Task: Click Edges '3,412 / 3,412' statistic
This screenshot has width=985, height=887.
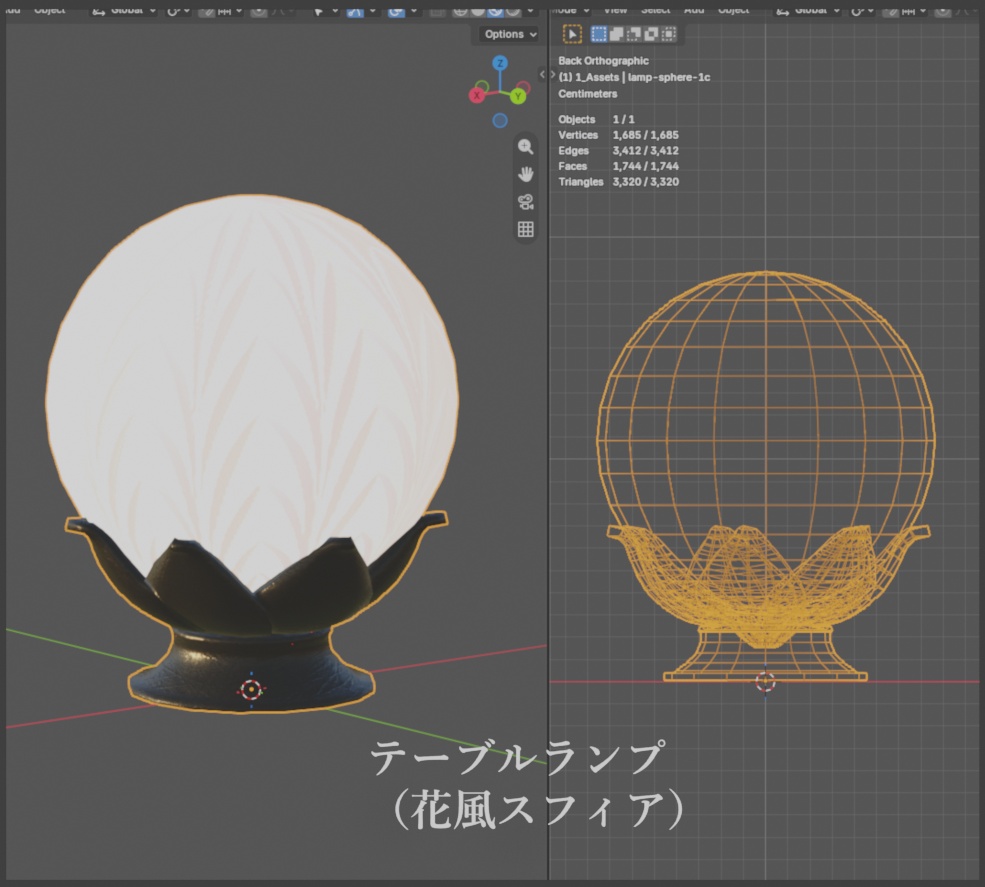Action: [645, 151]
